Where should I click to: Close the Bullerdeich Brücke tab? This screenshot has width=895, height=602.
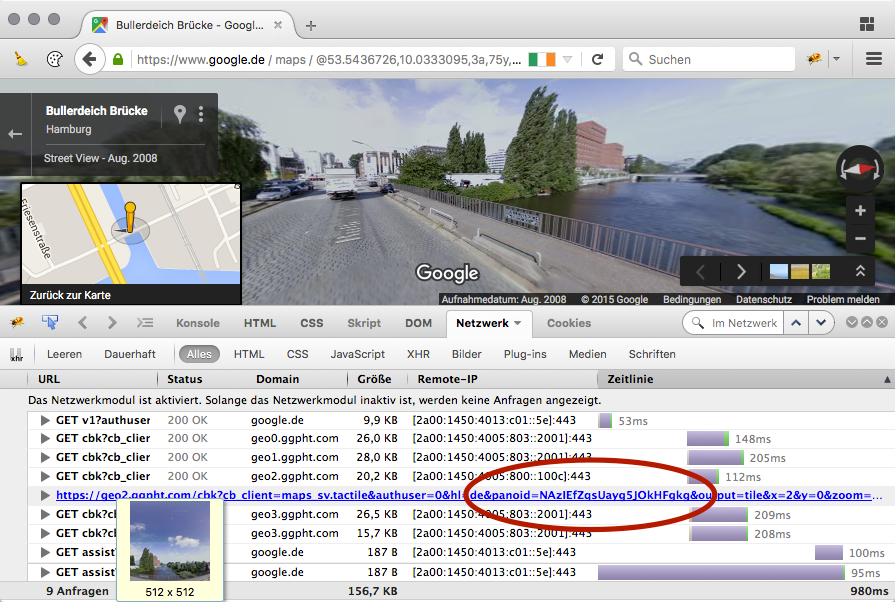[x=278, y=25]
